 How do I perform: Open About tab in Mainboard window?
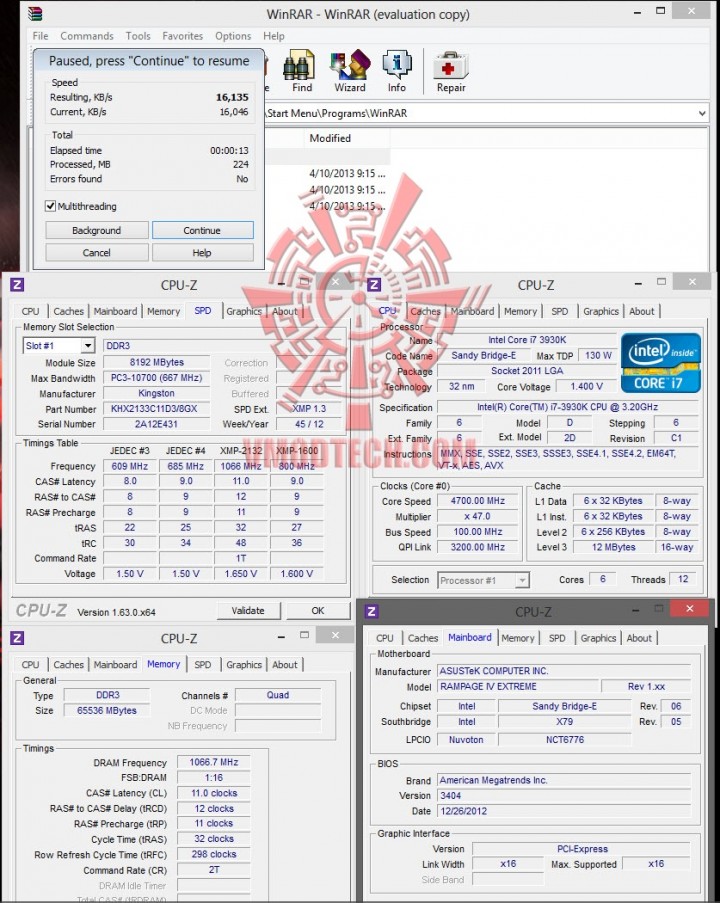click(x=639, y=638)
